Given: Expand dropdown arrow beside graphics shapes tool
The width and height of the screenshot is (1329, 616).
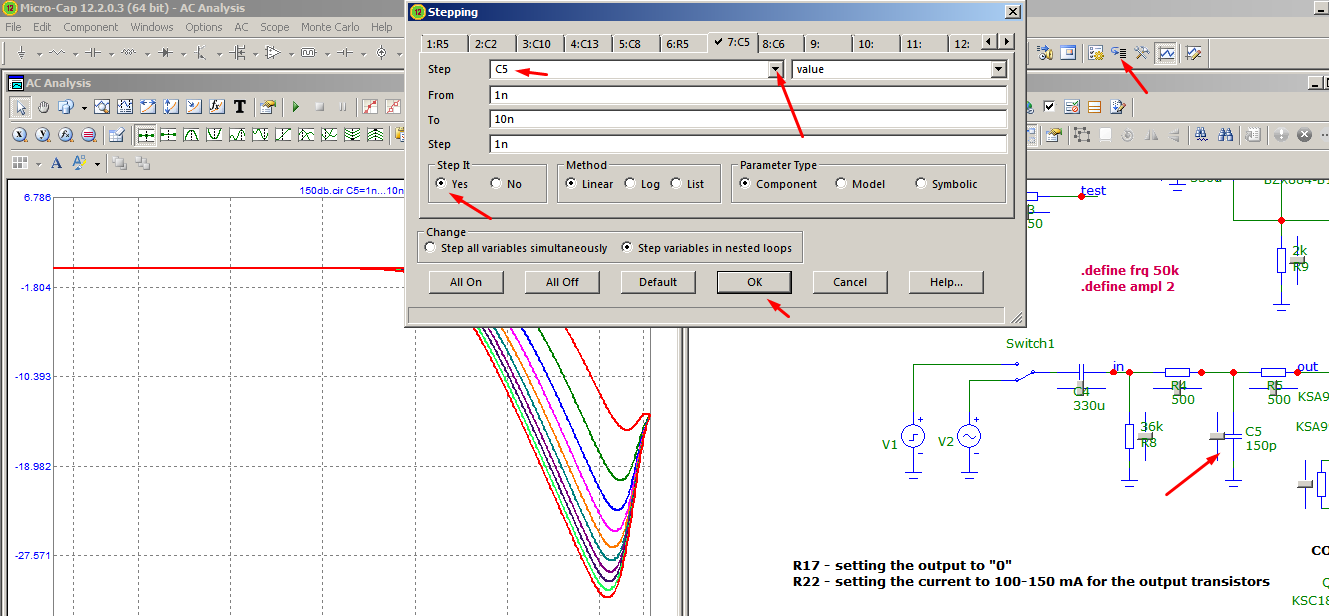Looking at the screenshot, I should (x=84, y=108).
